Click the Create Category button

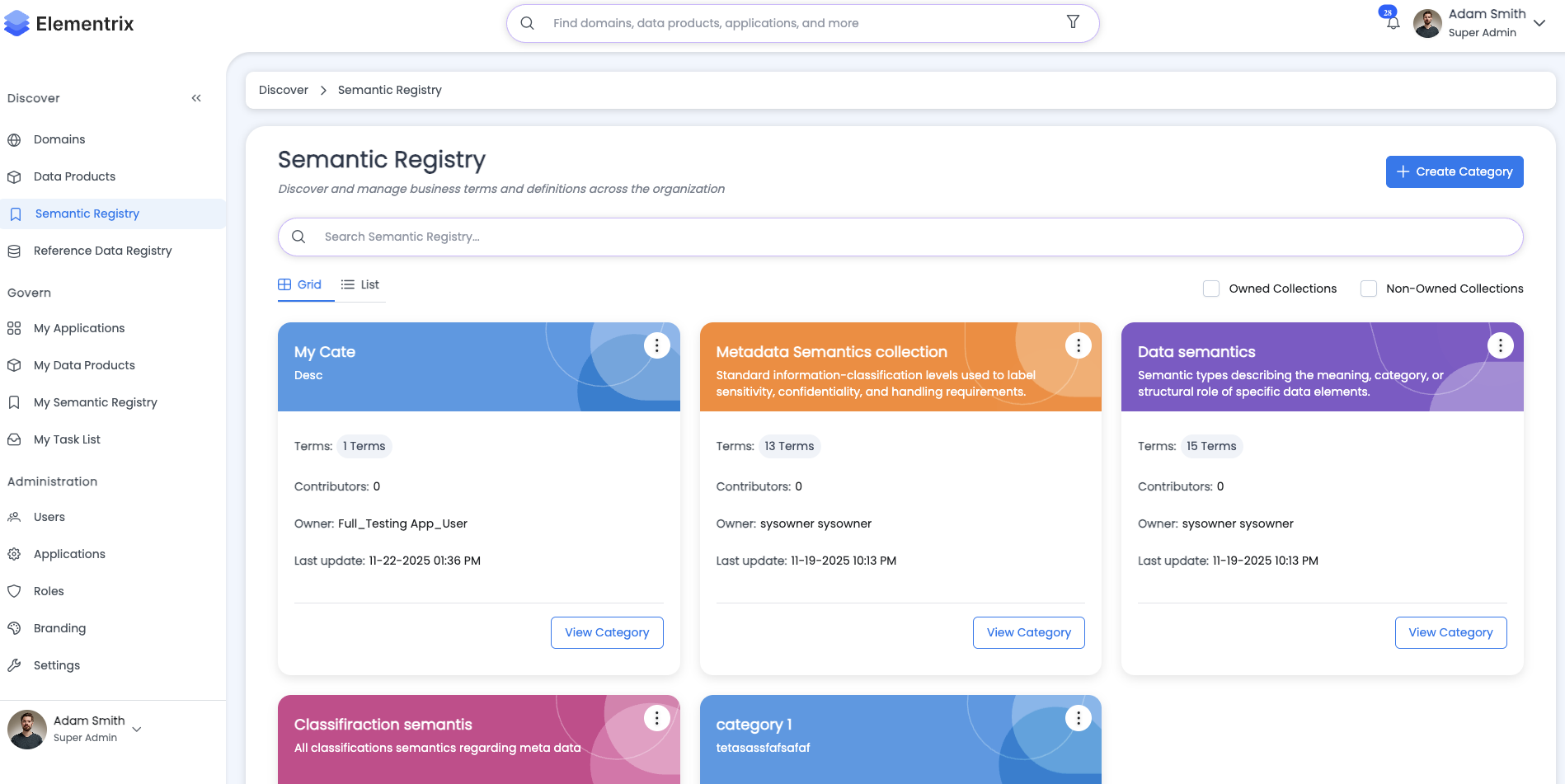click(x=1454, y=171)
